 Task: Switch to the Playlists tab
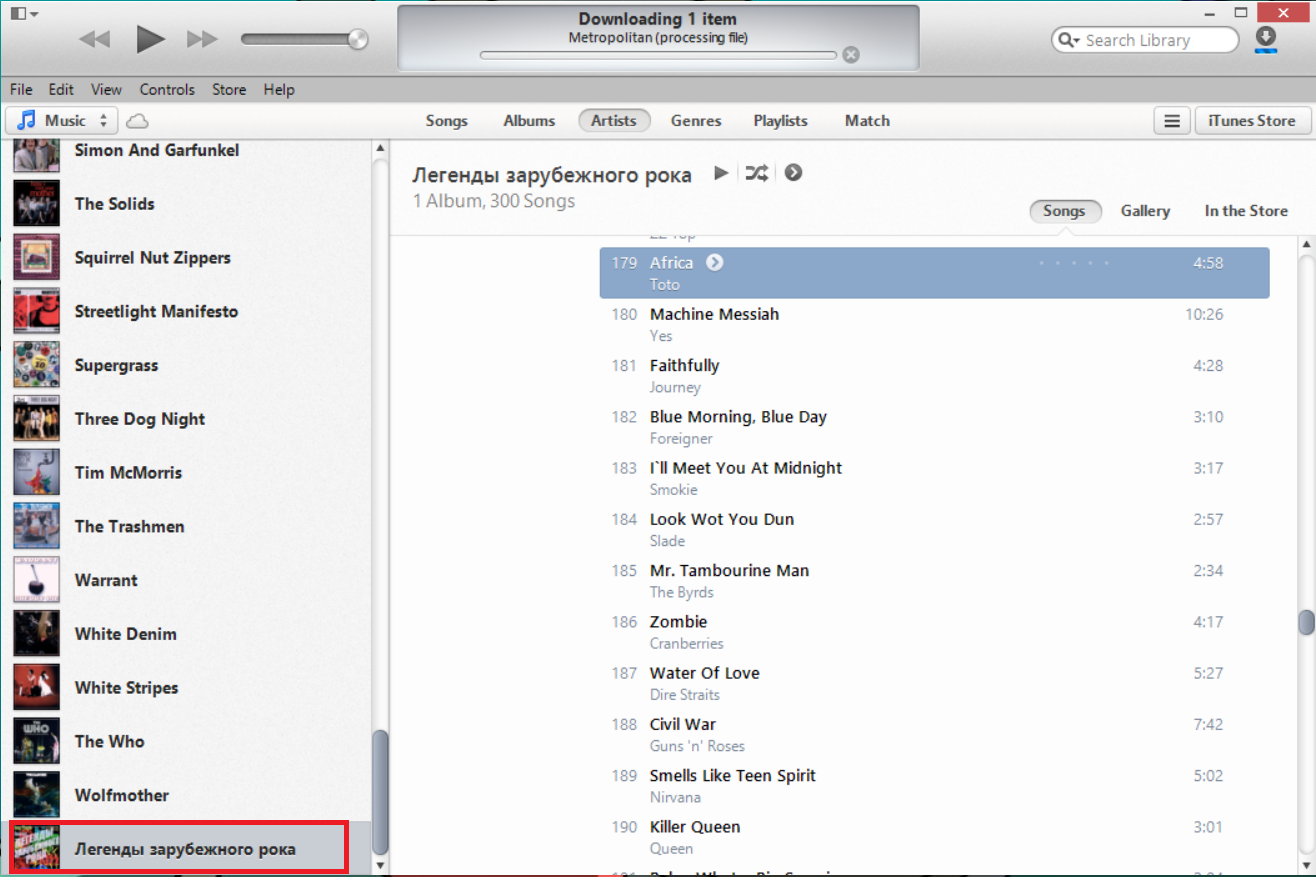click(780, 121)
